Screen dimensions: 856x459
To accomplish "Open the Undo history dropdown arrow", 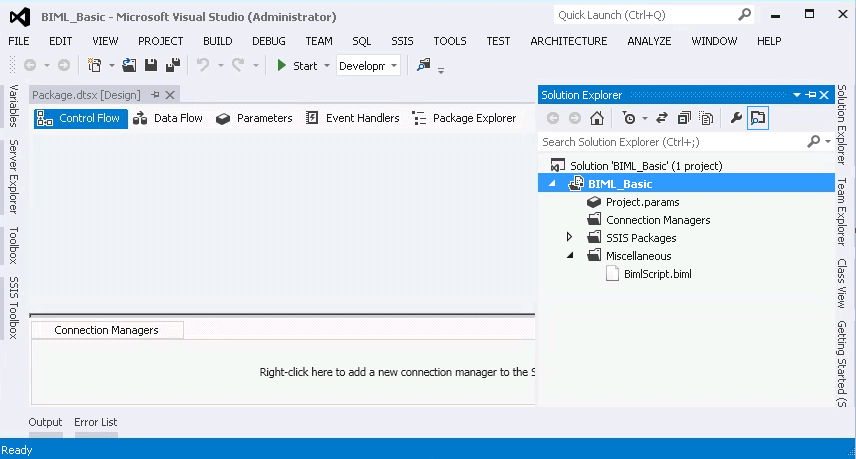I will [x=221, y=66].
